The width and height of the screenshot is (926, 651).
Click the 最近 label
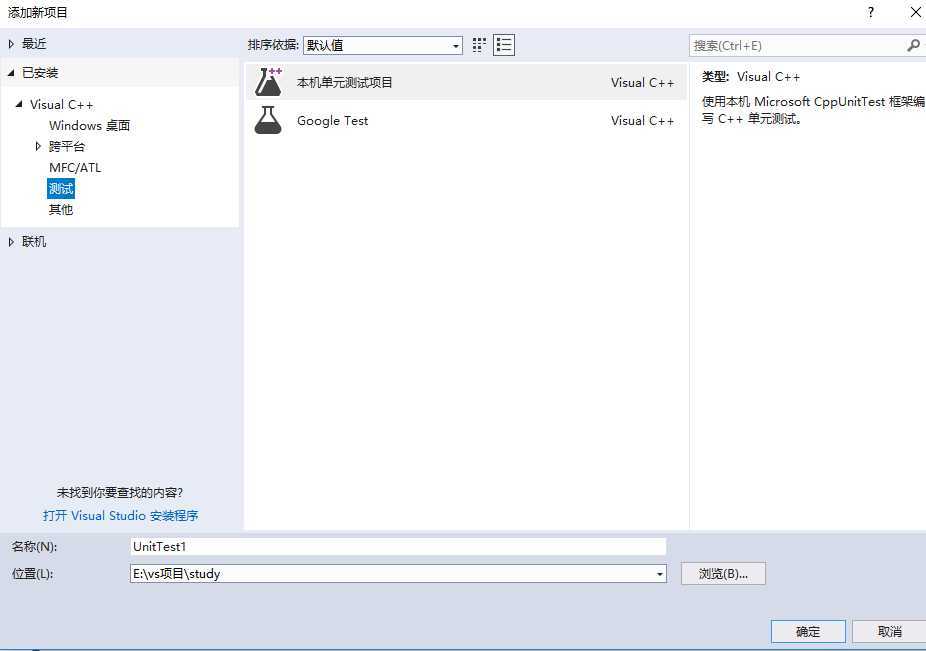(x=34, y=44)
